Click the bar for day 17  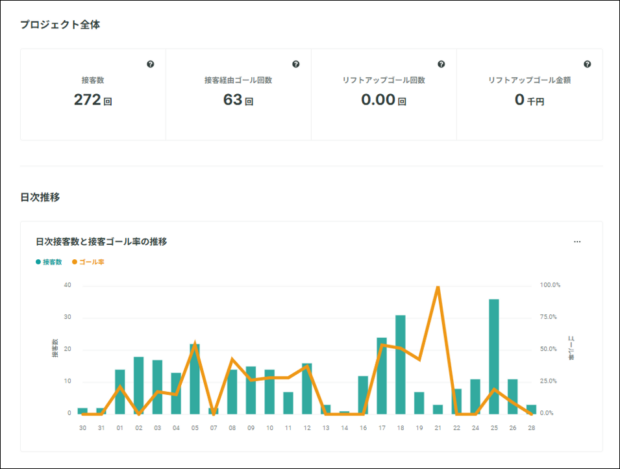pyautogui.click(x=382, y=376)
